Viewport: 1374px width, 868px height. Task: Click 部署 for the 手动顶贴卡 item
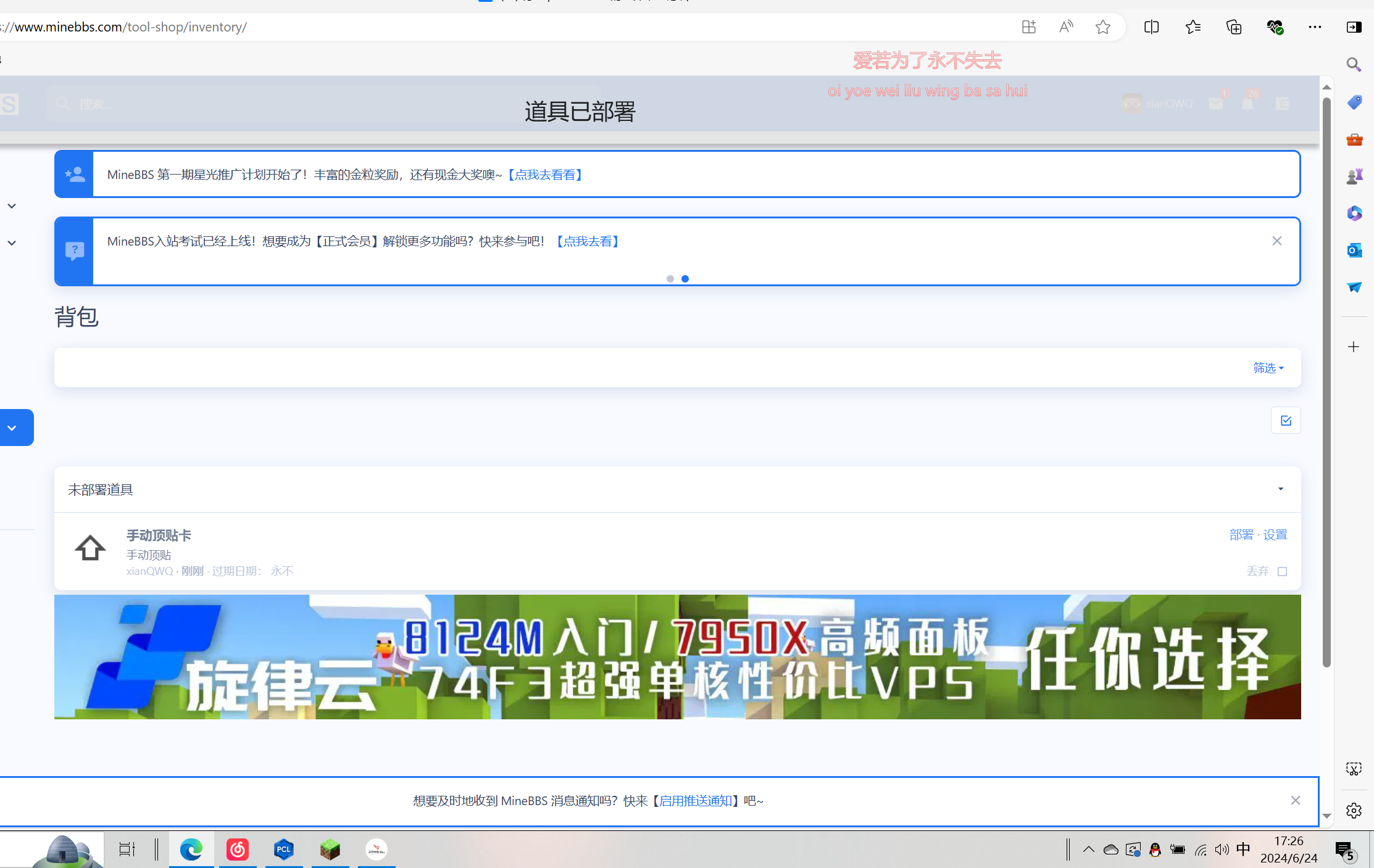click(1241, 535)
